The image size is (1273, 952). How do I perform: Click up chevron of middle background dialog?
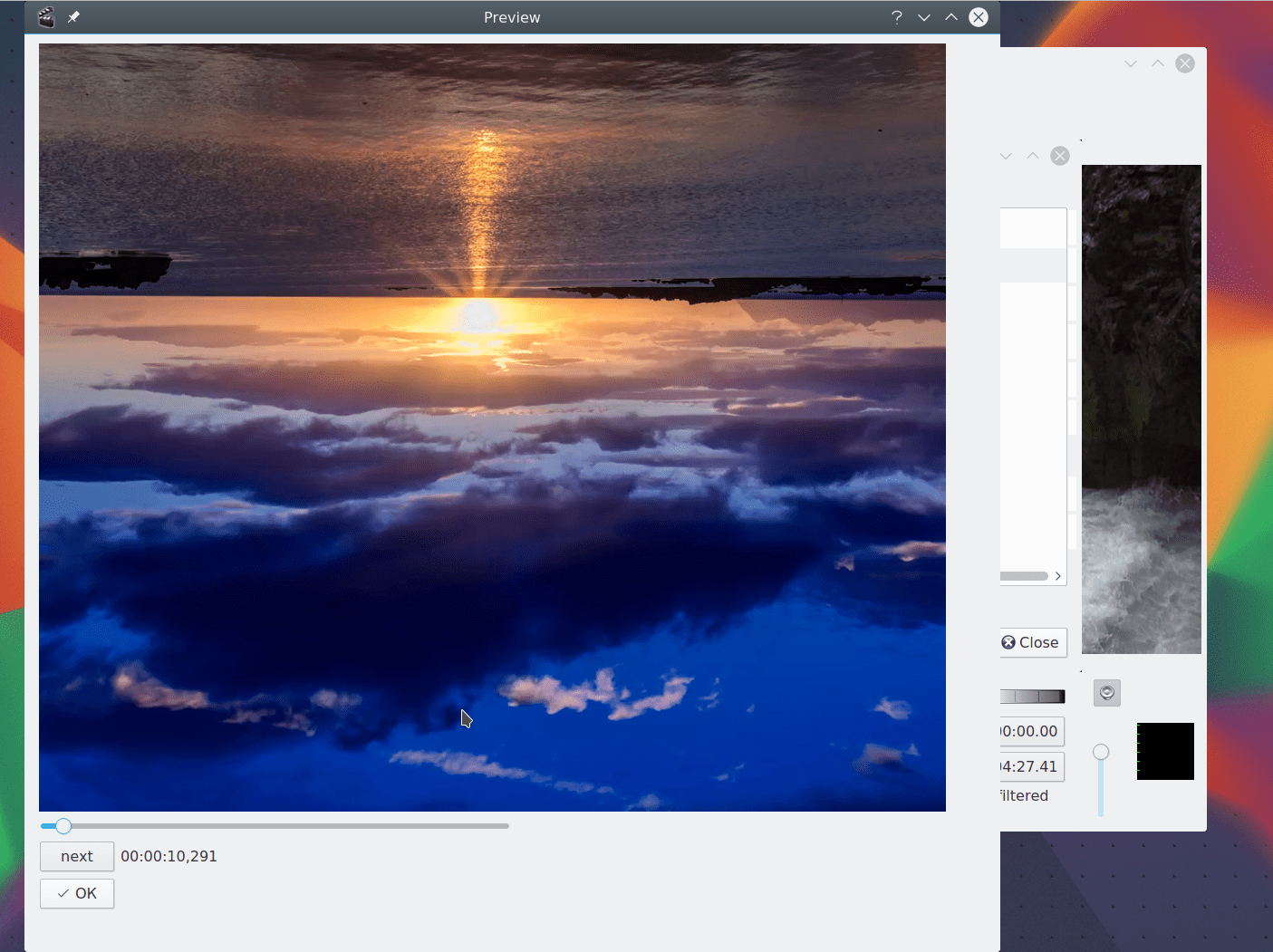click(1033, 156)
